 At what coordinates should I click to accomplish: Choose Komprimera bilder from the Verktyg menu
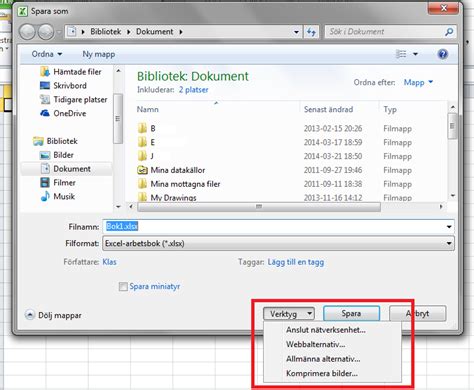tap(322, 373)
